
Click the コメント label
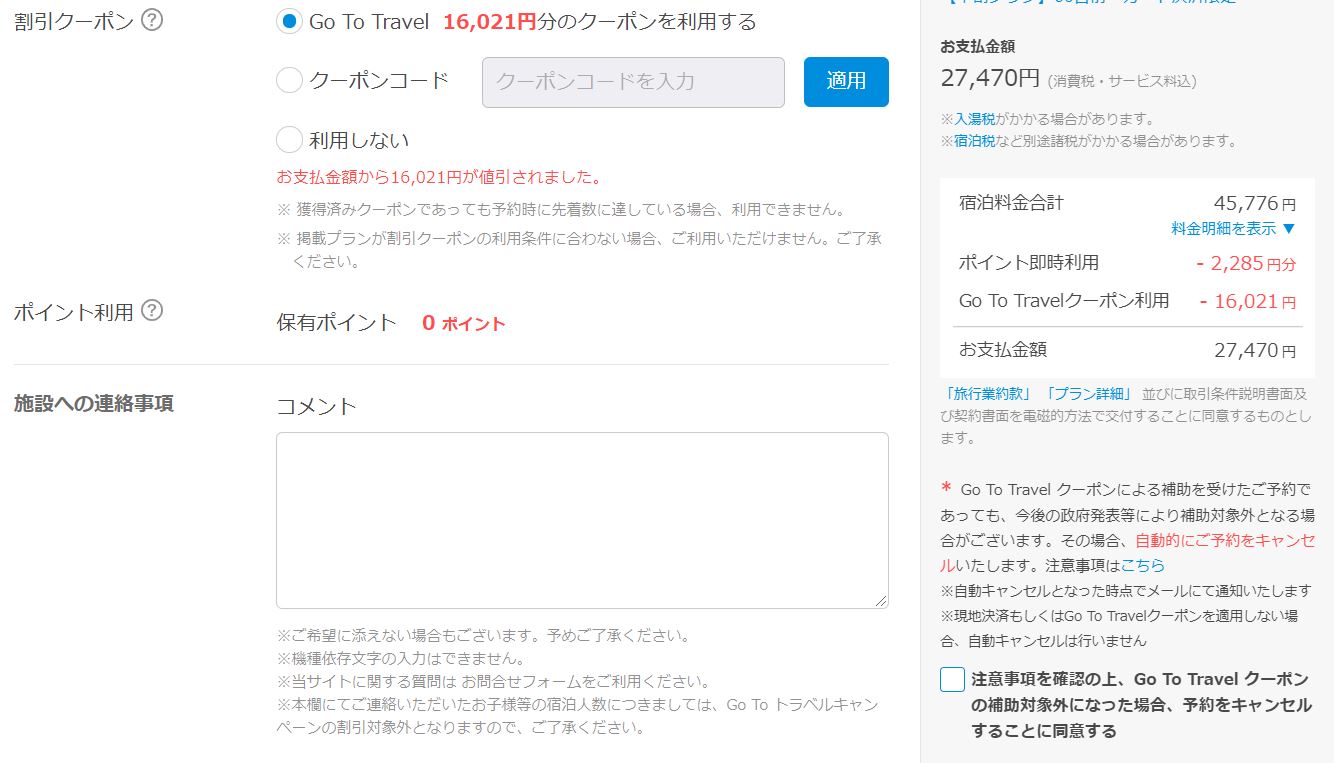[316, 405]
